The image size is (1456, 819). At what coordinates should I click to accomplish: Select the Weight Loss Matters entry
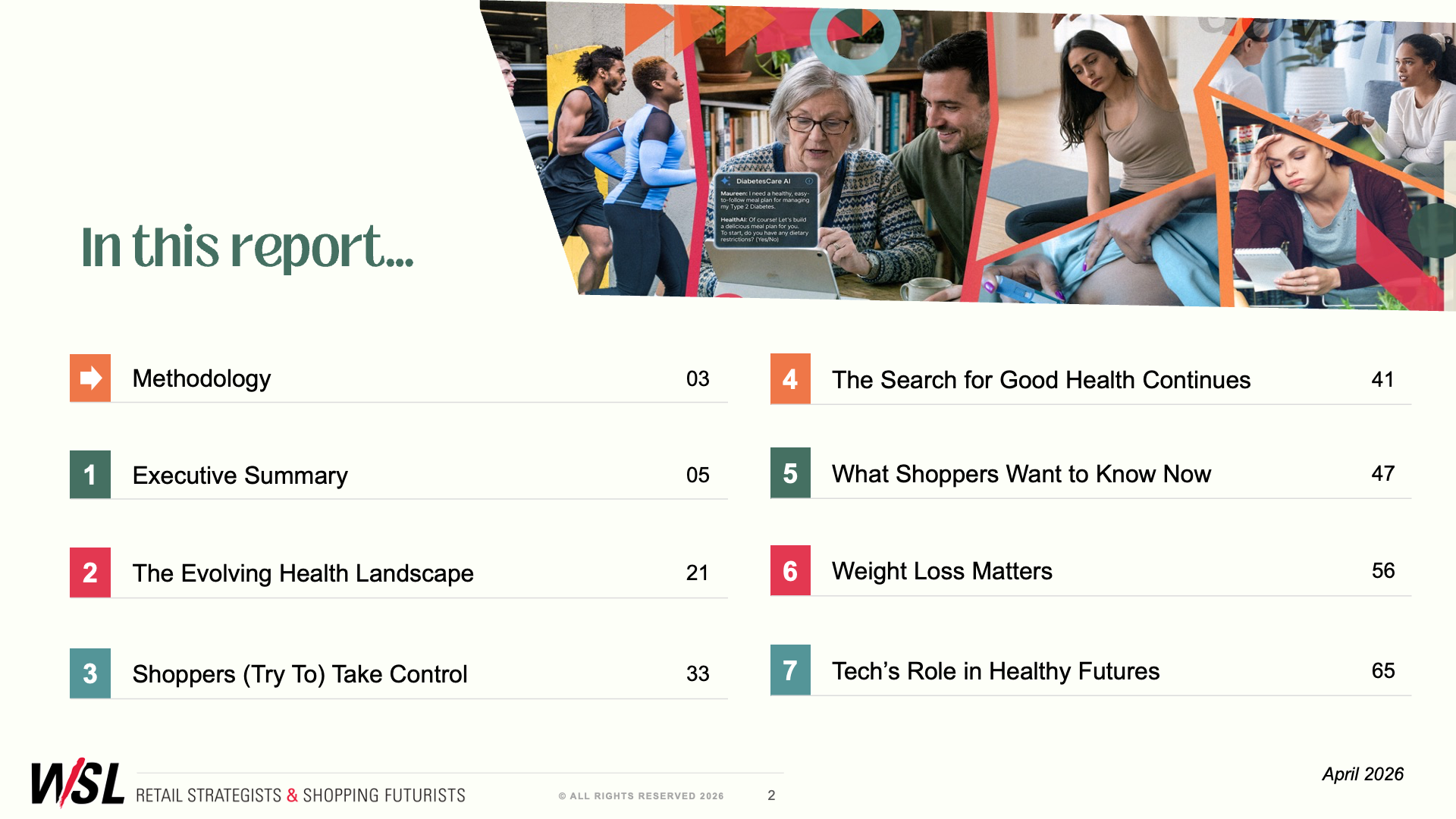(942, 571)
